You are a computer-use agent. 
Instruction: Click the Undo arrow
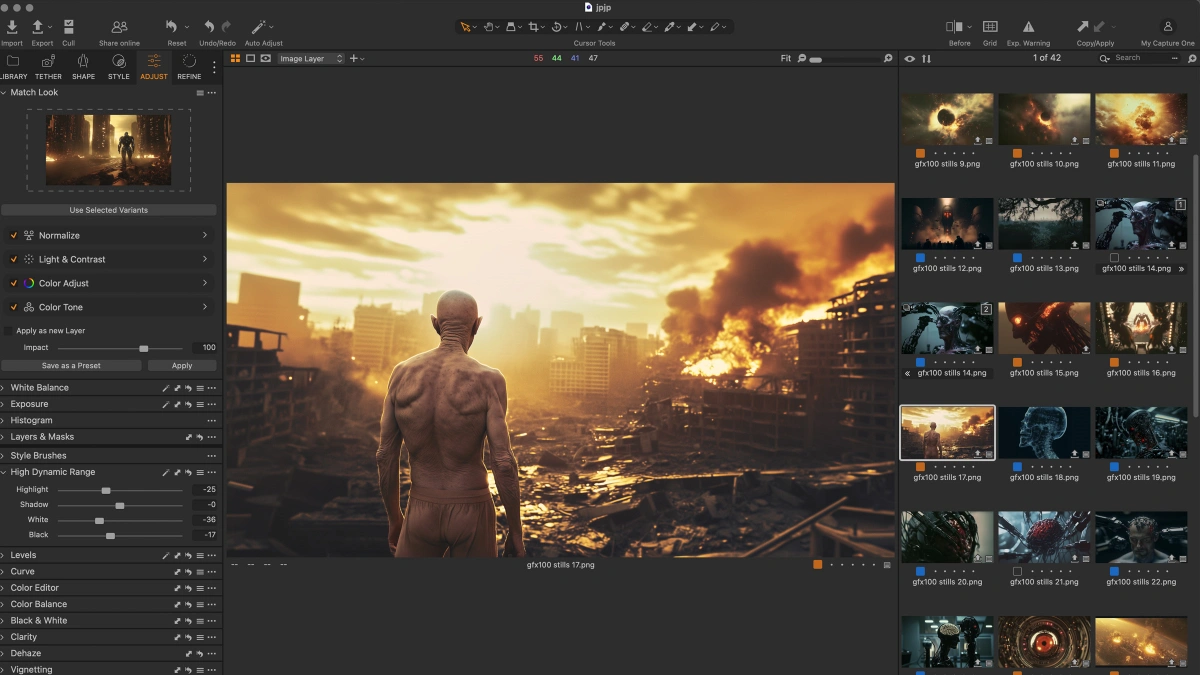point(209,27)
